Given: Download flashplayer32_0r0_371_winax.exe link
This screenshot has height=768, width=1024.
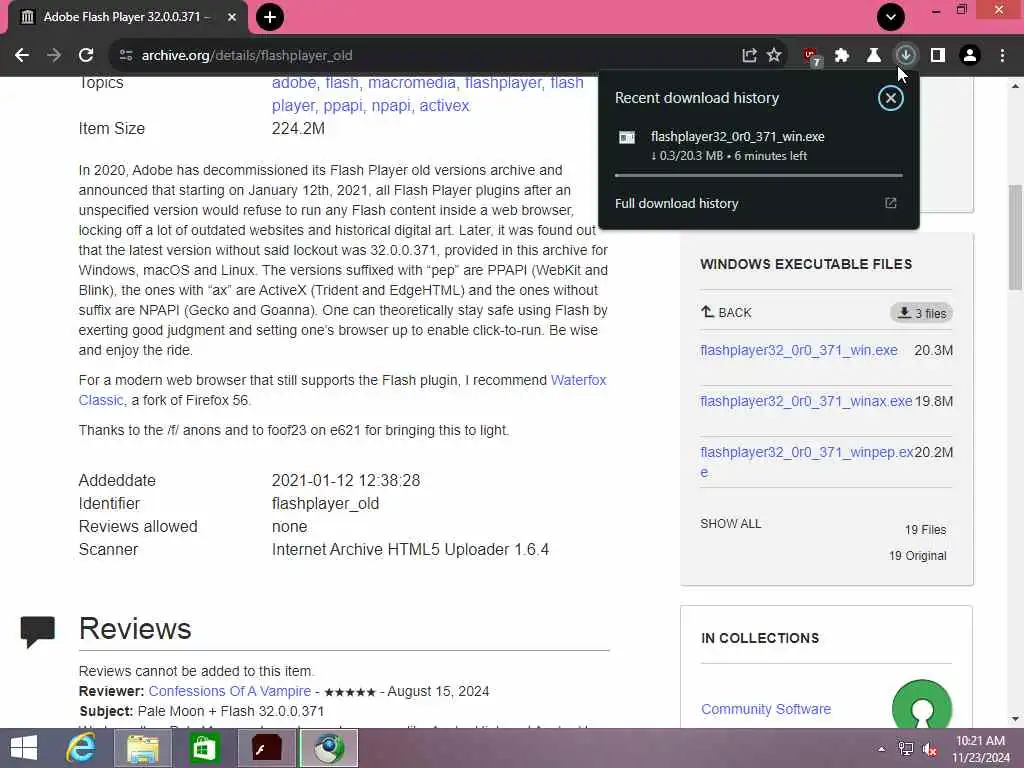Looking at the screenshot, I should pos(806,401).
